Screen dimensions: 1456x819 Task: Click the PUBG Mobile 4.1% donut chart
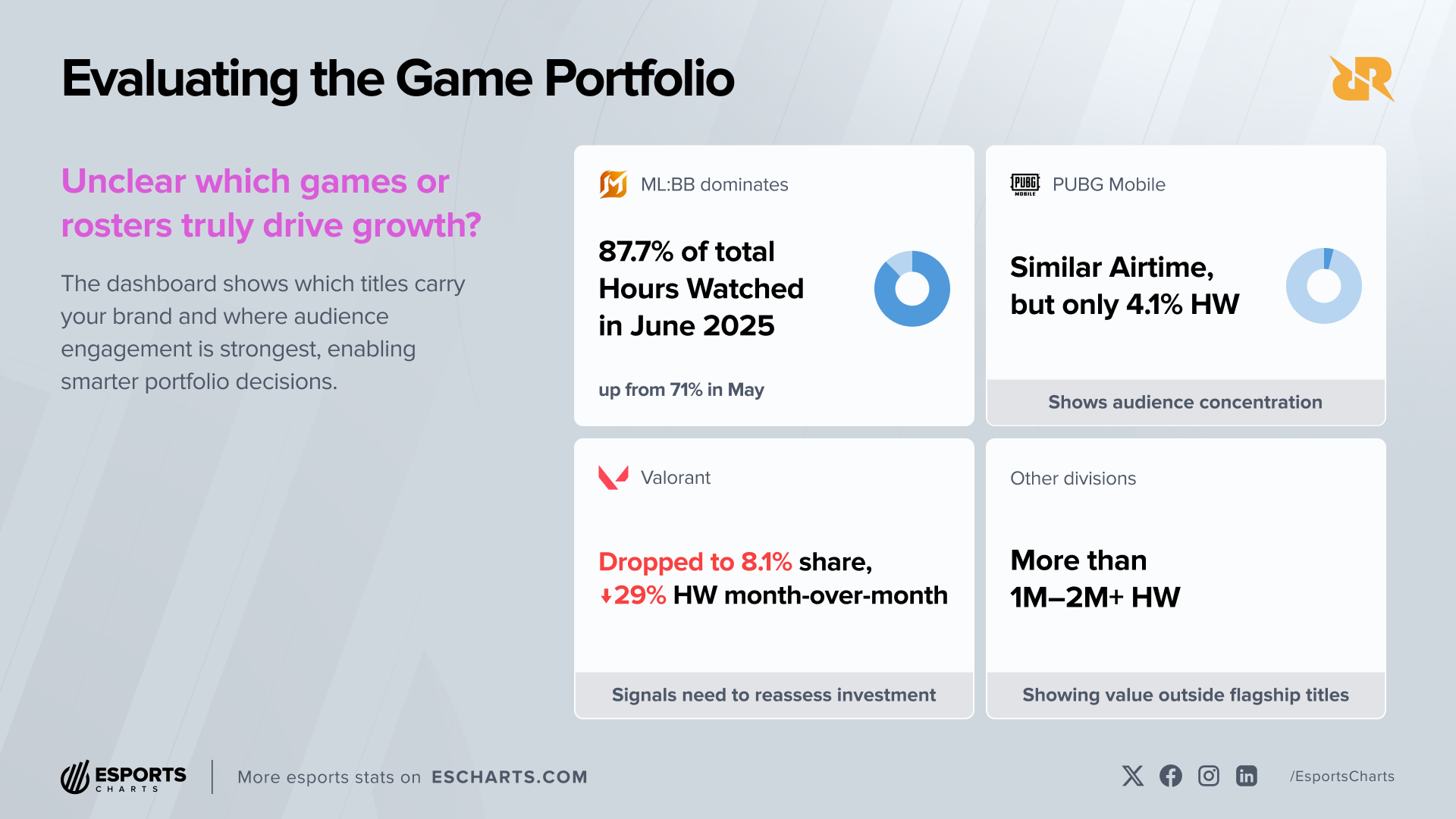coord(1323,286)
